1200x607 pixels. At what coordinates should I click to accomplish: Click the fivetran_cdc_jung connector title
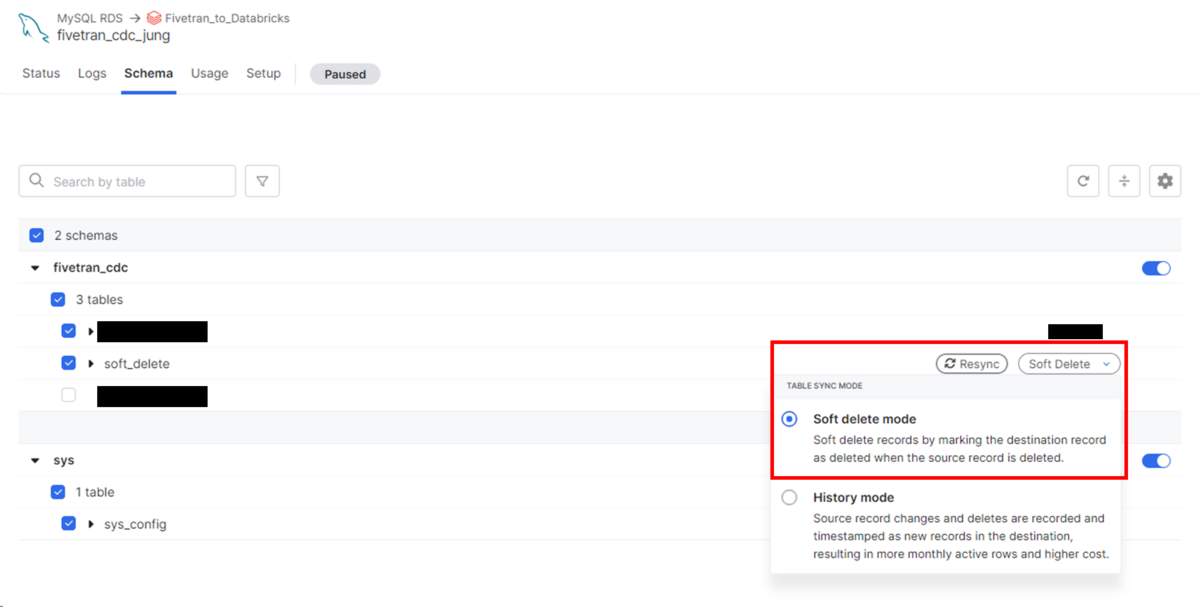coord(114,35)
